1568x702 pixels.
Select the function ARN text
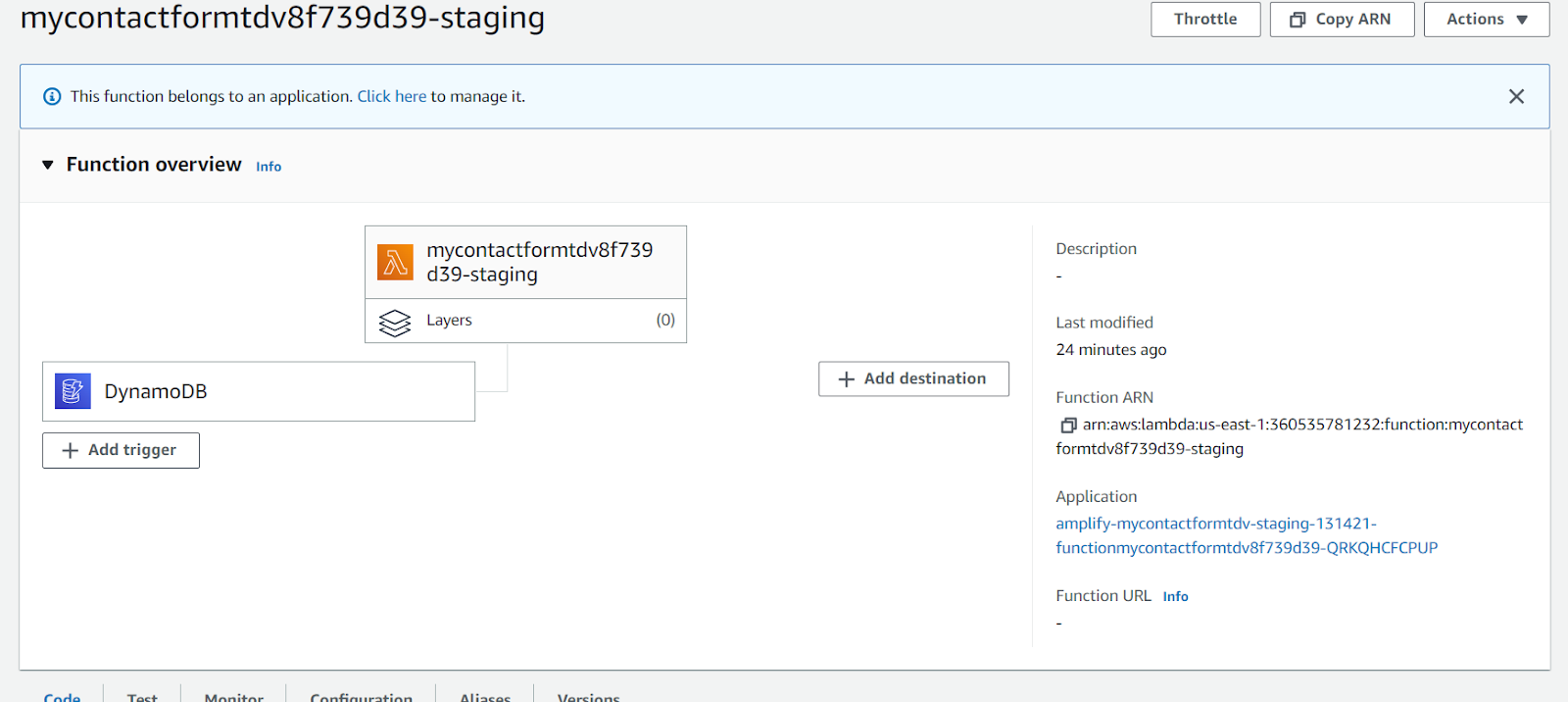tap(1290, 436)
